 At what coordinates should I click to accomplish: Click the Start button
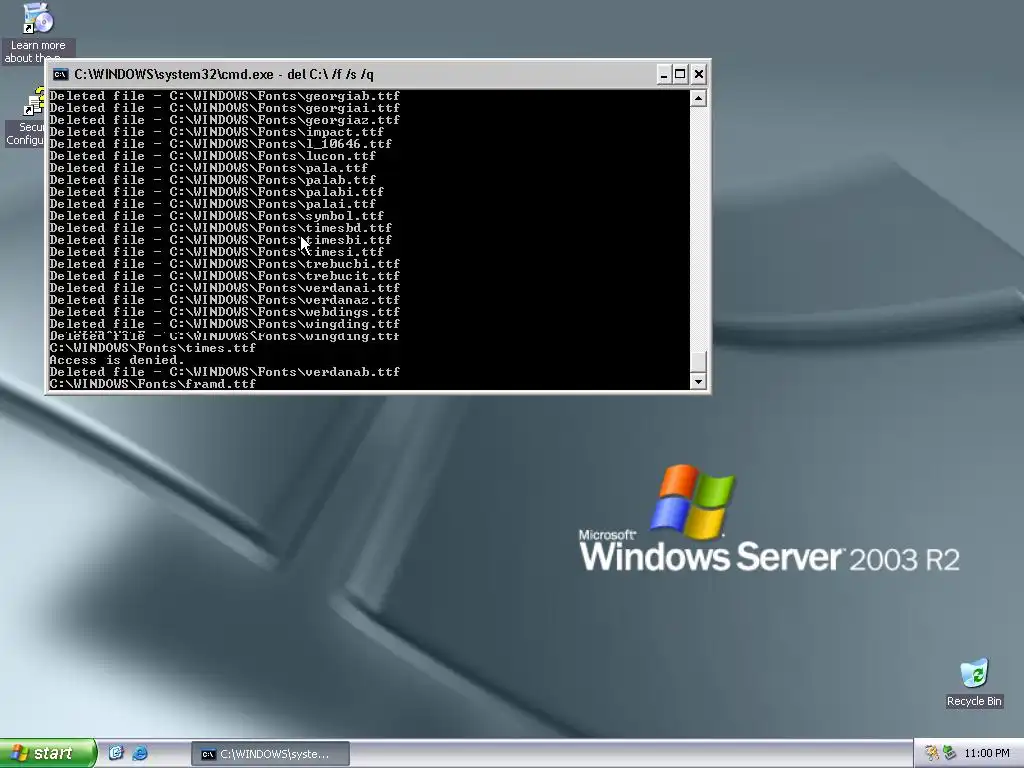click(x=47, y=753)
